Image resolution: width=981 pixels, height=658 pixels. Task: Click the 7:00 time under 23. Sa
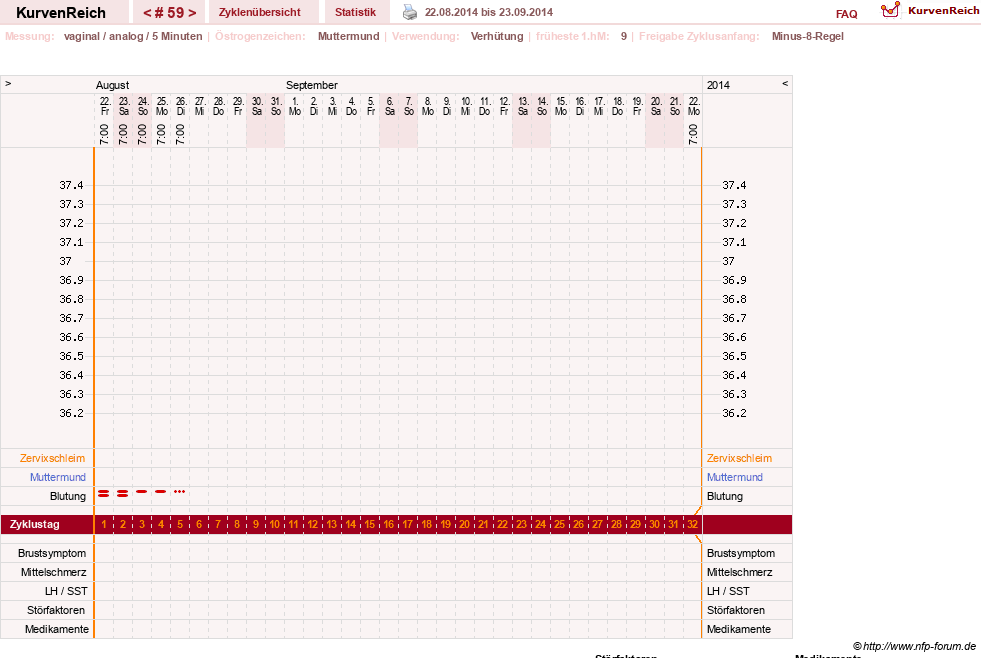tap(123, 134)
